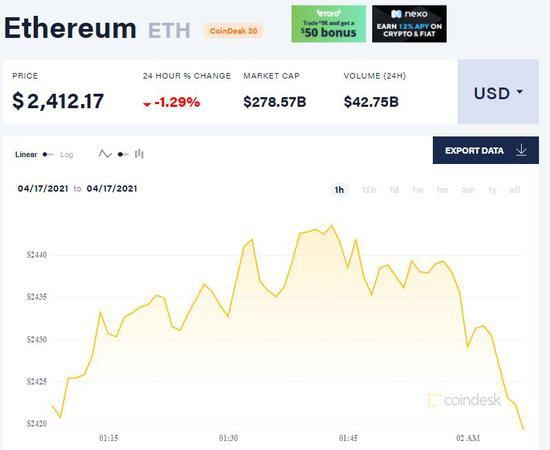Click the chart peak near 01:43
This screenshot has width=550, height=450.
pyautogui.click(x=332, y=226)
